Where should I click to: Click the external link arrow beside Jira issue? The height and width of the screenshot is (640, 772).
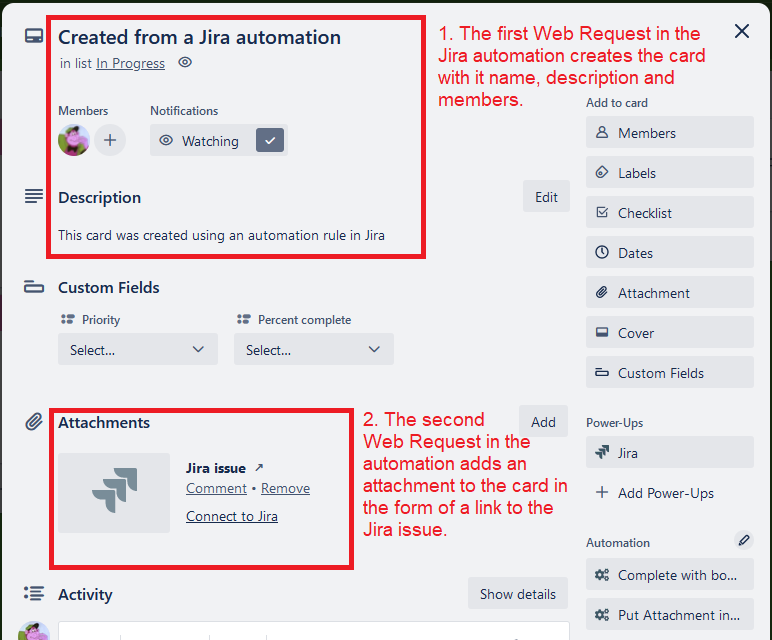click(259, 467)
